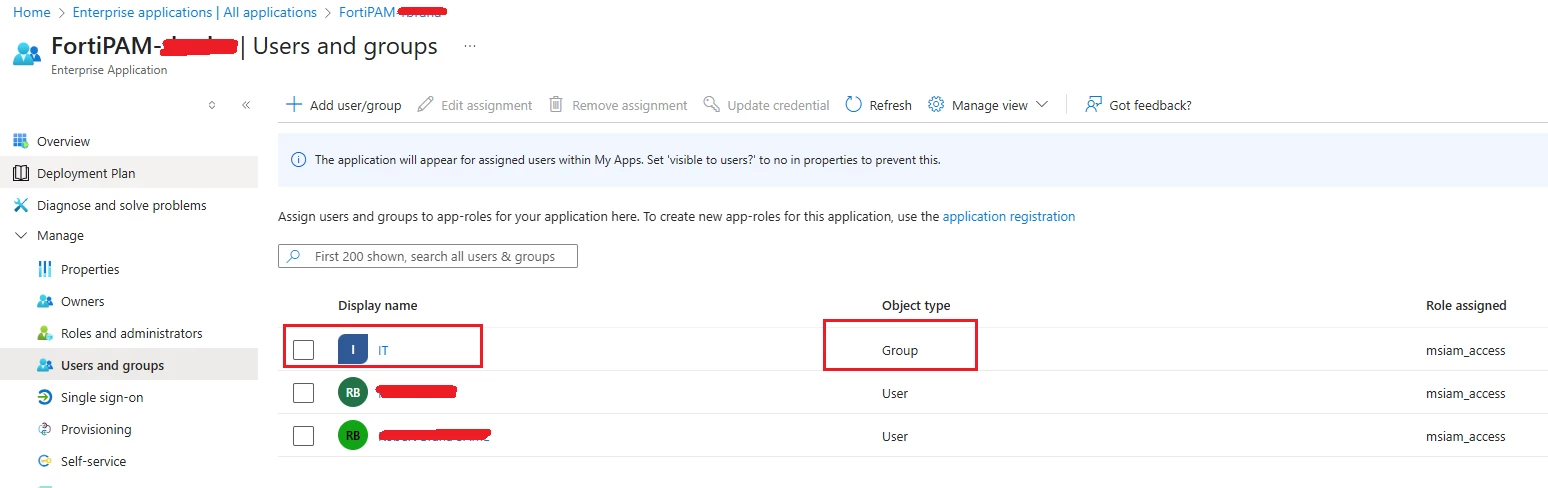The width and height of the screenshot is (1548, 488).
Task: Click Refresh button label
Action: click(x=890, y=105)
